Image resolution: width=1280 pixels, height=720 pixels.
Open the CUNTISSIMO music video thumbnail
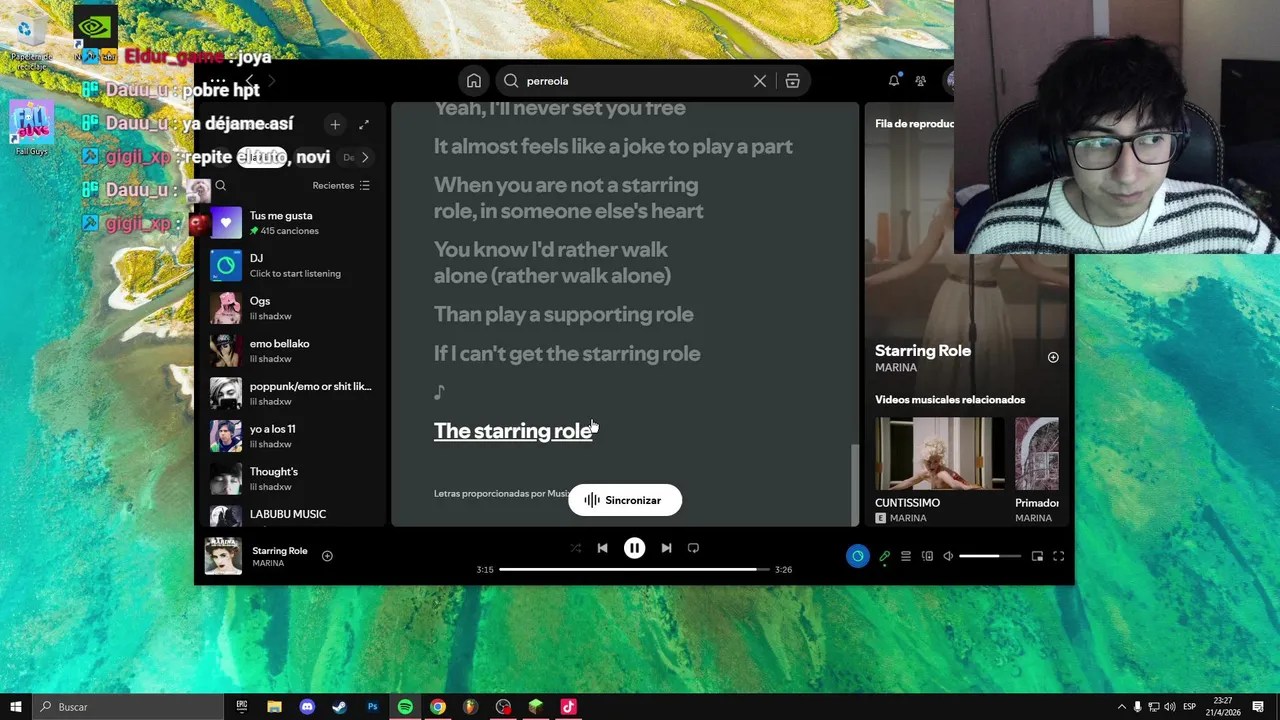[939, 454]
